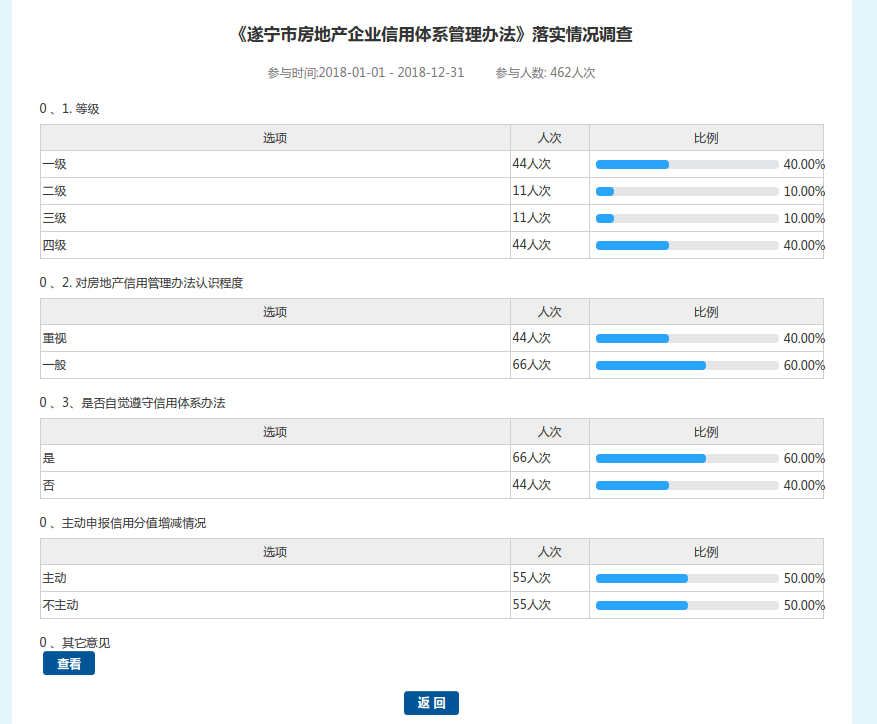Click the 重视 row's 40.00% progress bar
Image resolution: width=877 pixels, height=724 pixels.
pyautogui.click(x=686, y=339)
